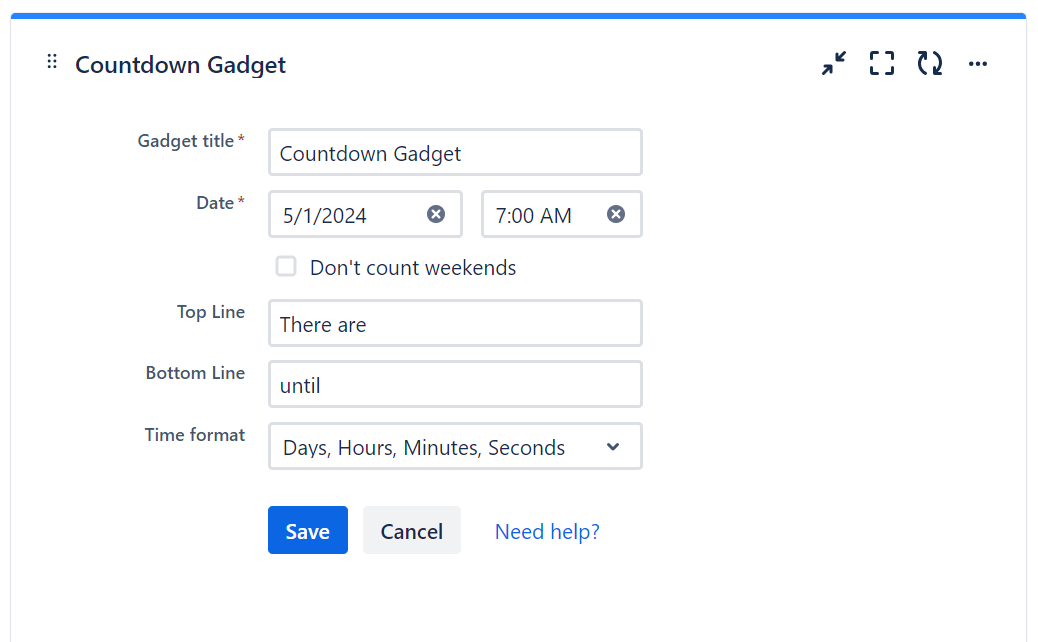Maximize the gadget to full screen

point(881,65)
